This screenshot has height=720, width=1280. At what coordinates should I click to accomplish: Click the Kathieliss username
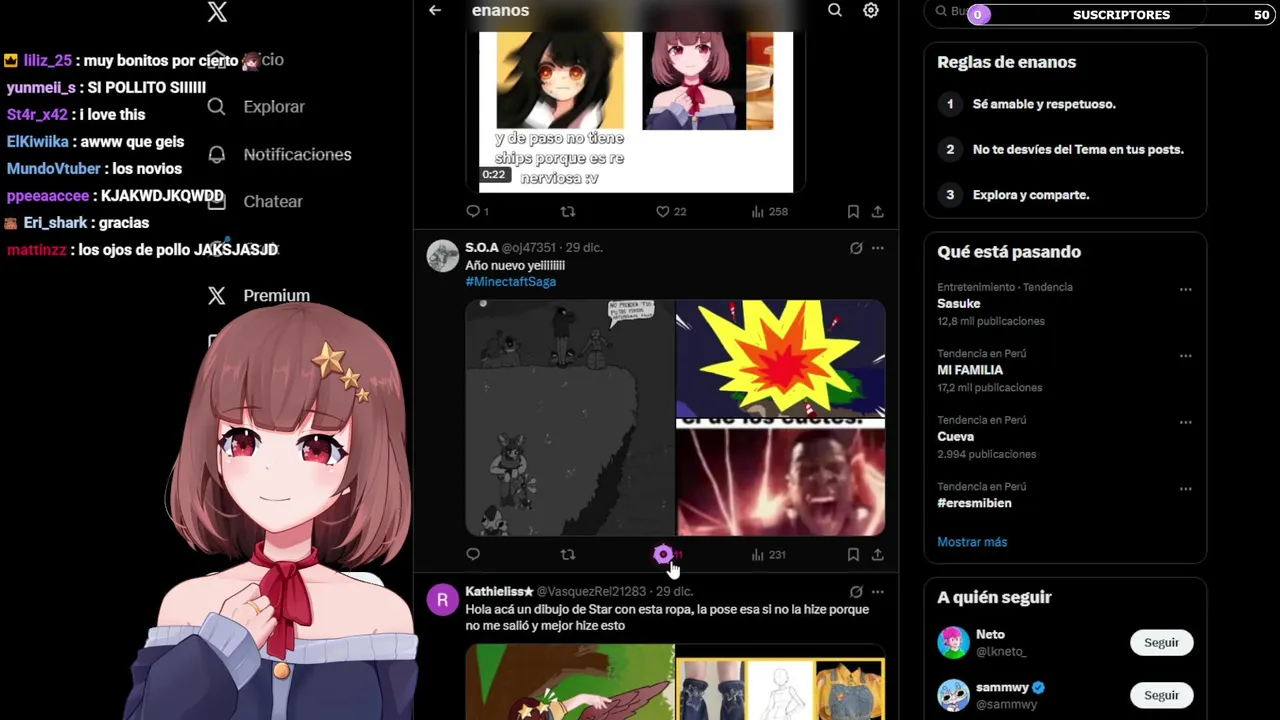tap(499, 592)
